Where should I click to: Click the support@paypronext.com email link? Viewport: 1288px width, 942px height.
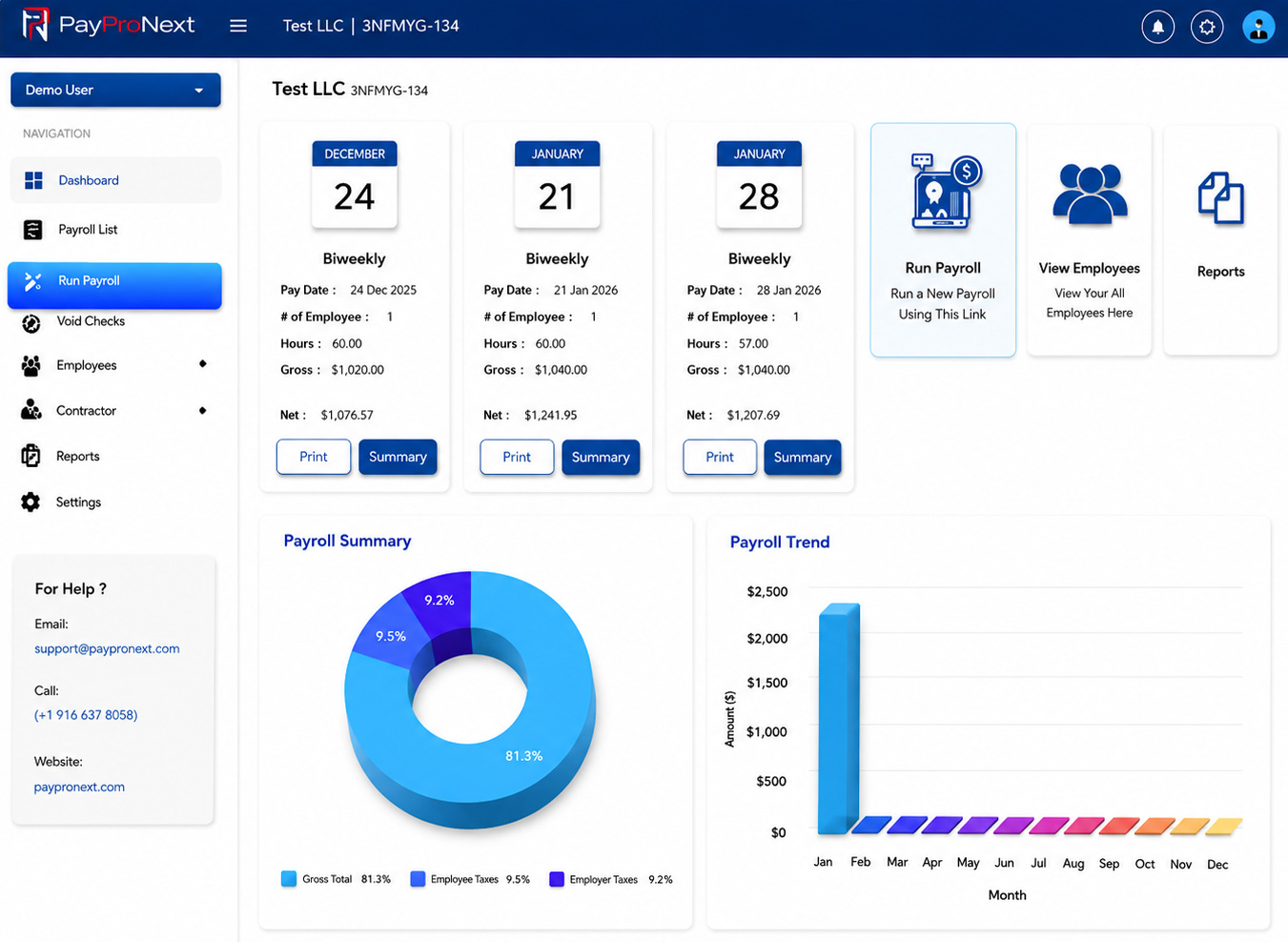click(107, 649)
